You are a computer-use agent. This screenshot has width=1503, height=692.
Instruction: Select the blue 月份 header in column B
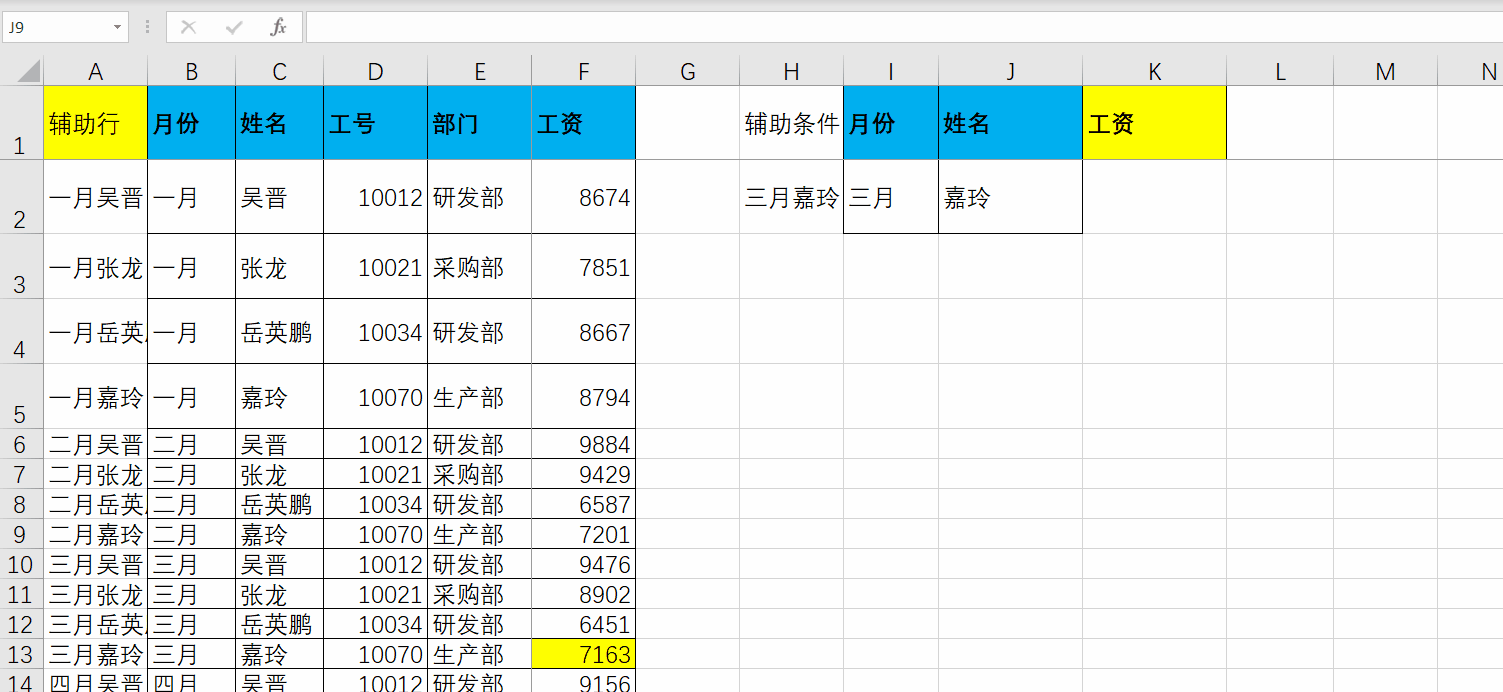click(x=190, y=122)
